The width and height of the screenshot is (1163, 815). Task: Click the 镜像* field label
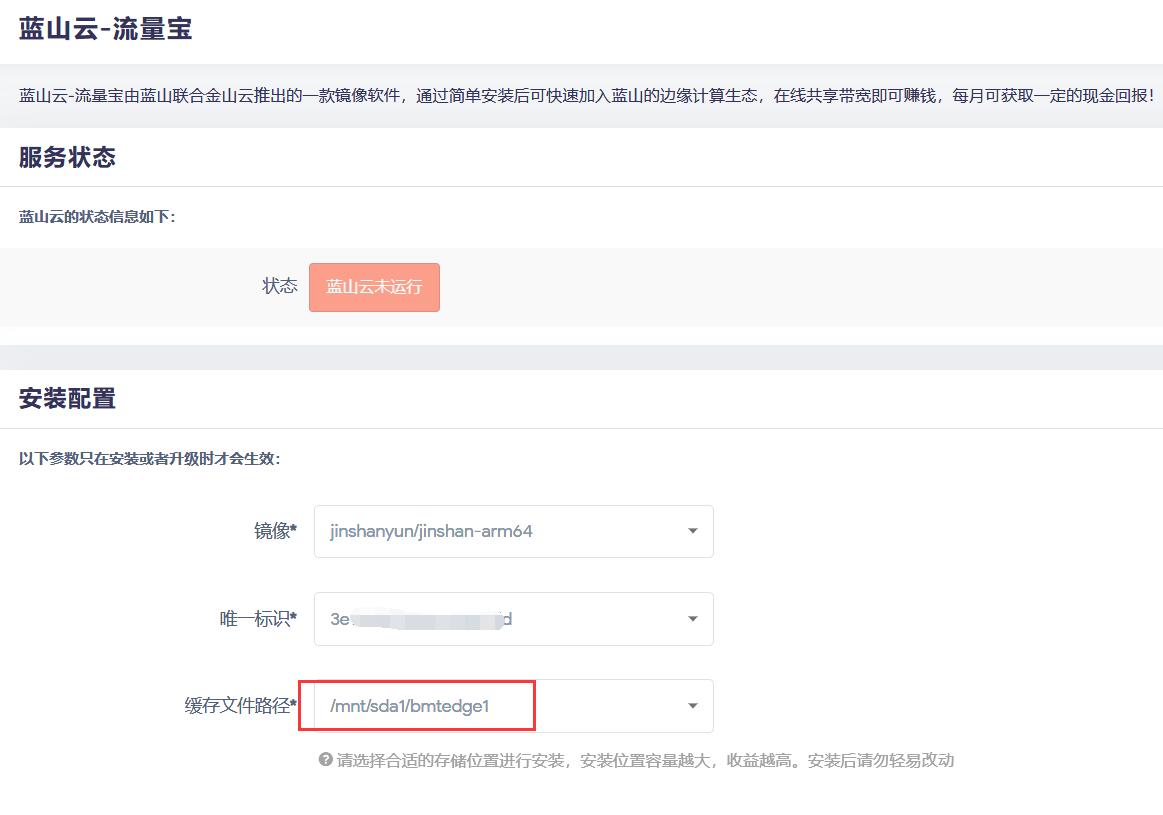275,531
